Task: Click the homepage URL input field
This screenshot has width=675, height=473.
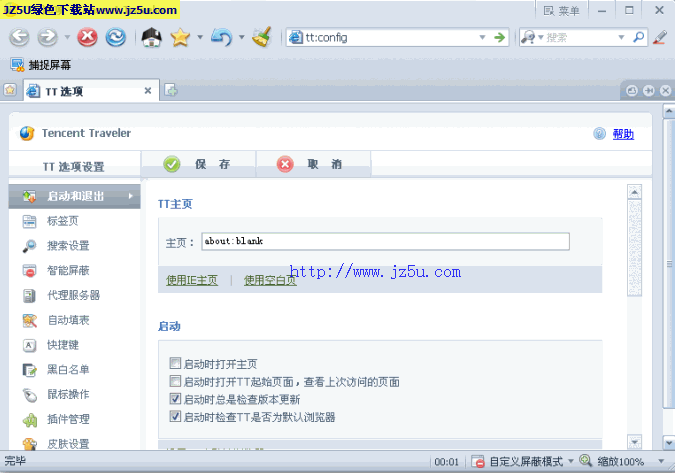Action: tap(385, 241)
